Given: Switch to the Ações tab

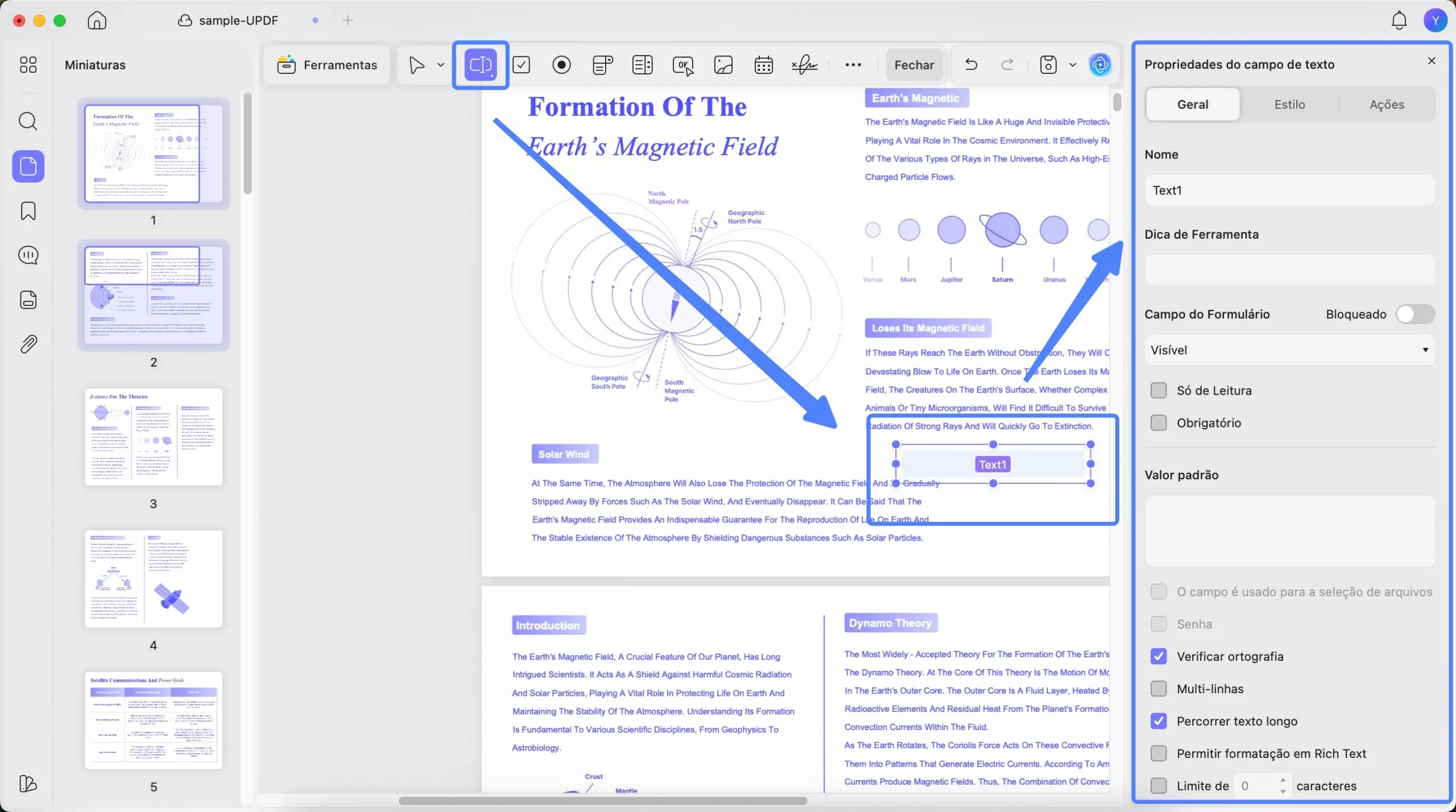Looking at the screenshot, I should 1387,104.
